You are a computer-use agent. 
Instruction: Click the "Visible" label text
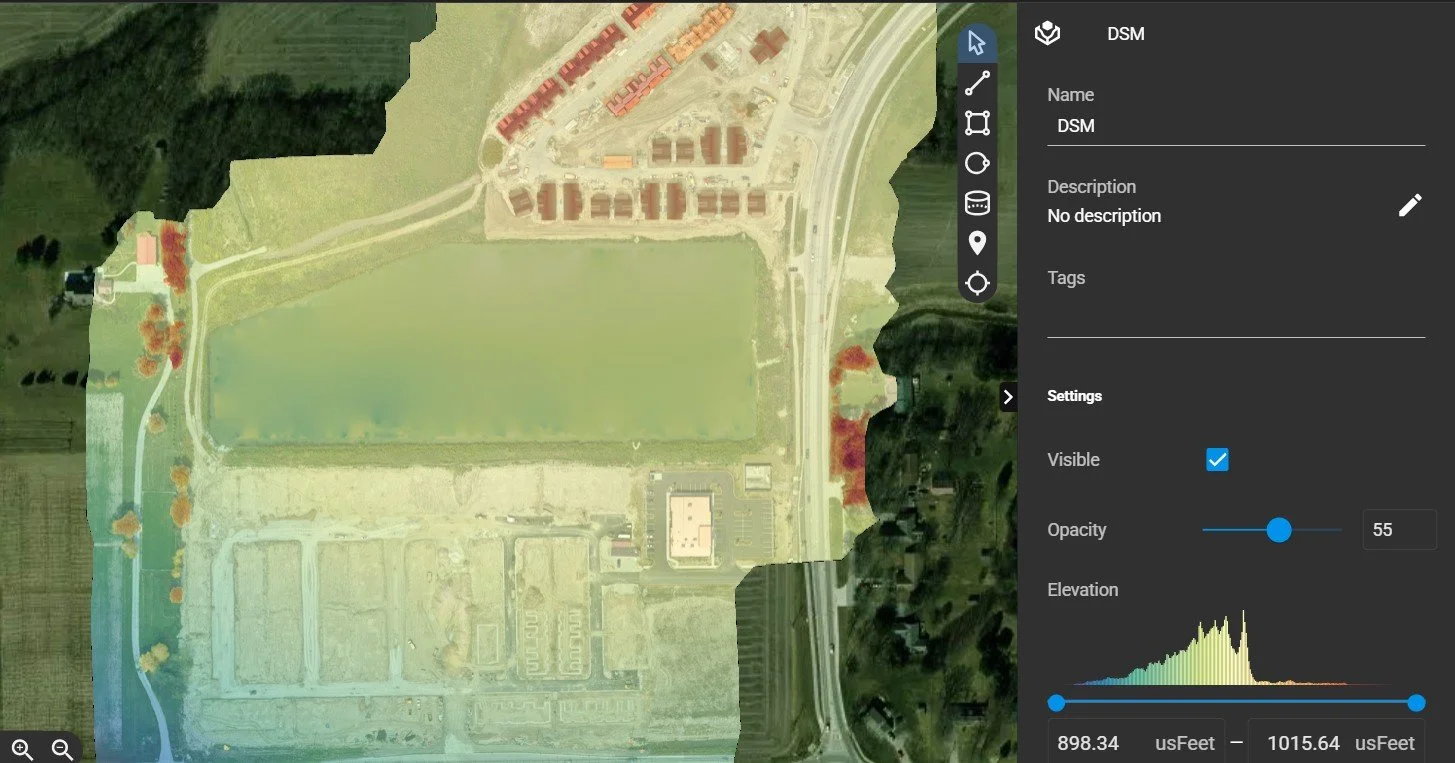coord(1073,460)
